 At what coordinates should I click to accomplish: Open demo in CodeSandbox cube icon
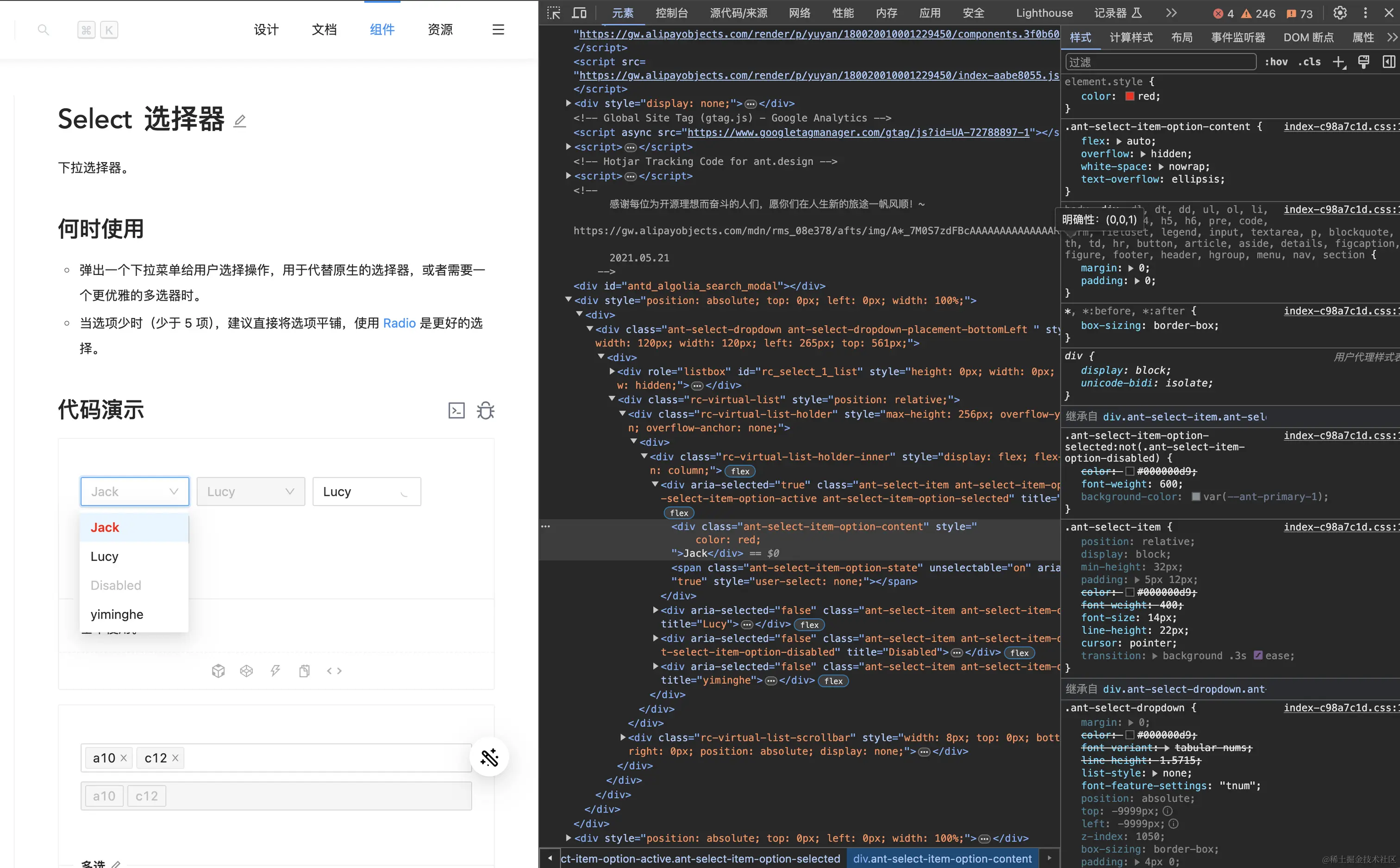point(218,670)
